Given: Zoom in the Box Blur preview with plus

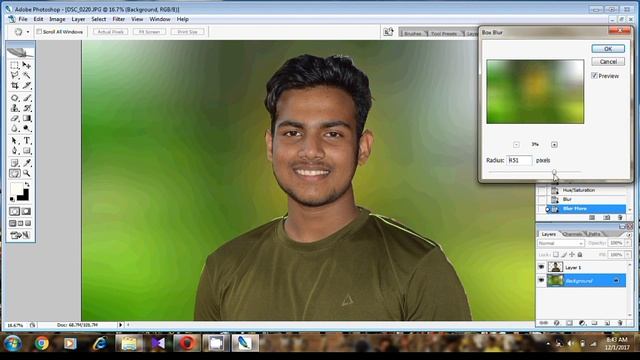Looking at the screenshot, I should (554, 144).
